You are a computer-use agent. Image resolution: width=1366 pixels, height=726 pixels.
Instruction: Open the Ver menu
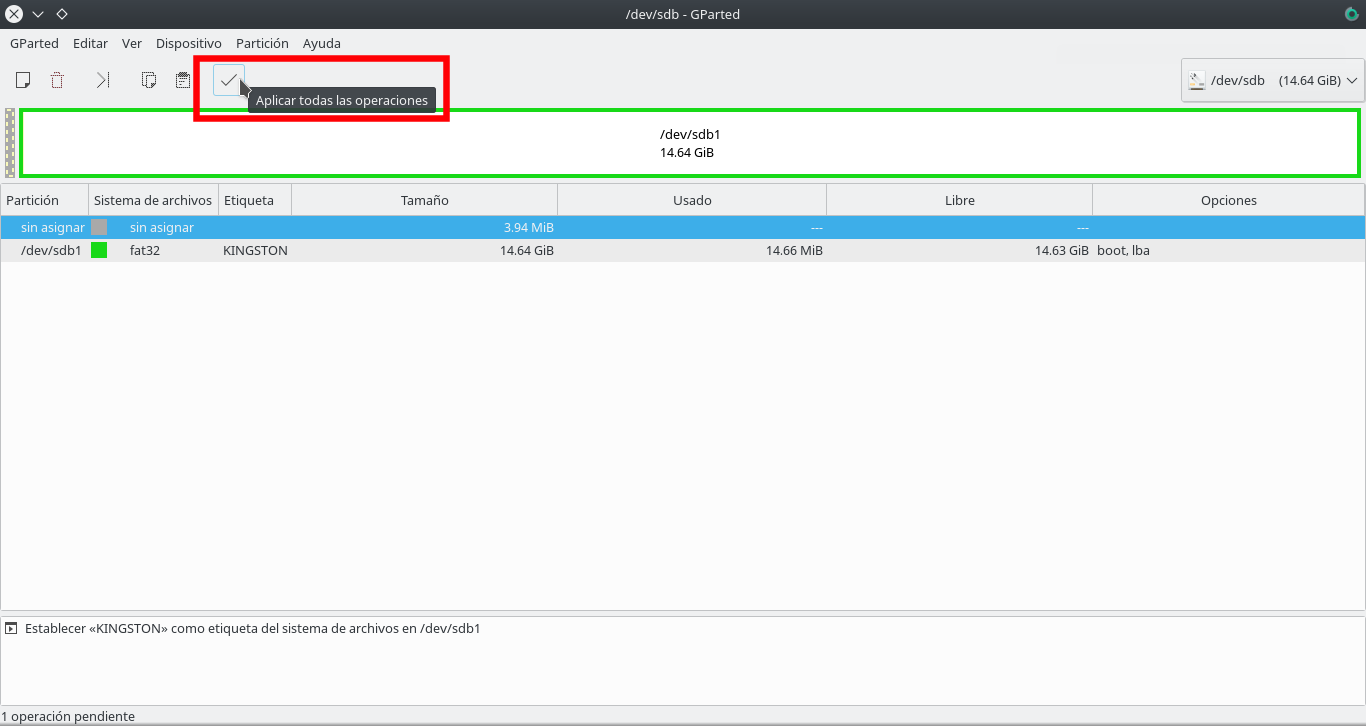coord(132,43)
